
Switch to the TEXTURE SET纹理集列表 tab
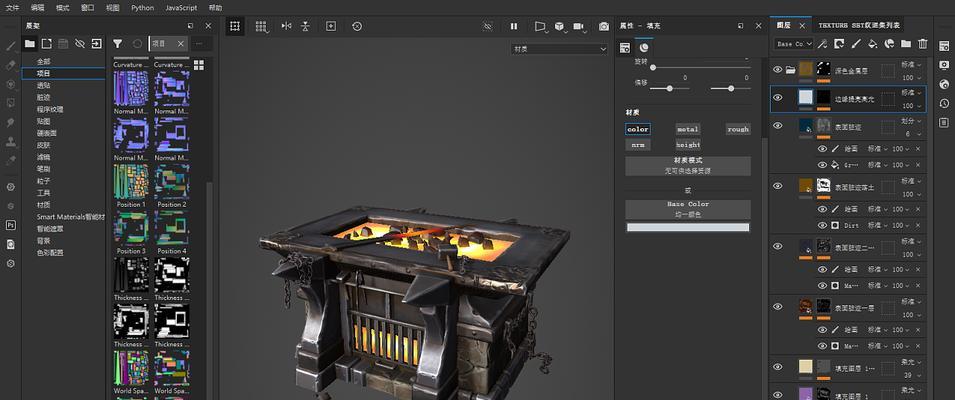tap(859, 26)
